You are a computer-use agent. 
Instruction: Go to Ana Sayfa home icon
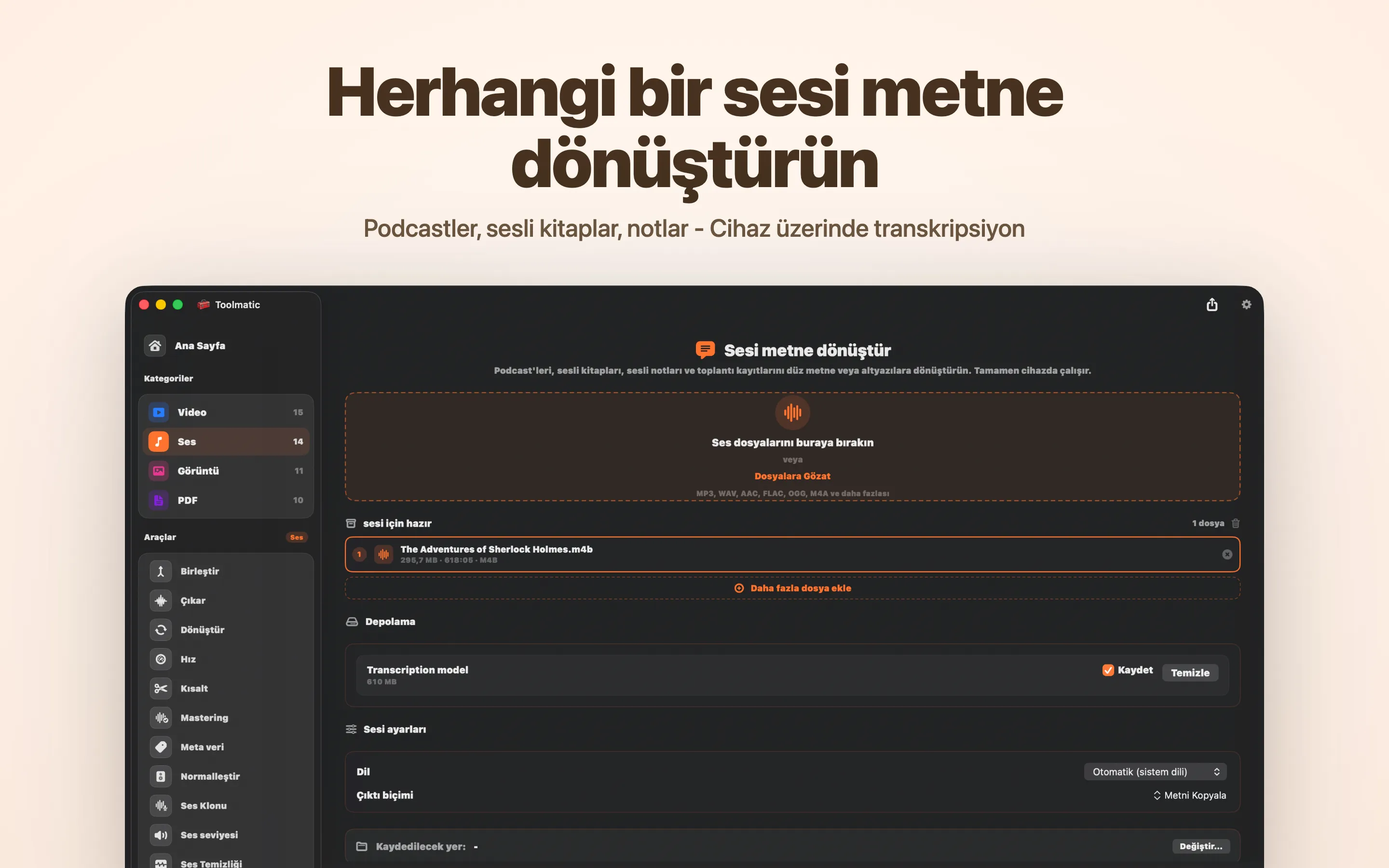point(155,346)
